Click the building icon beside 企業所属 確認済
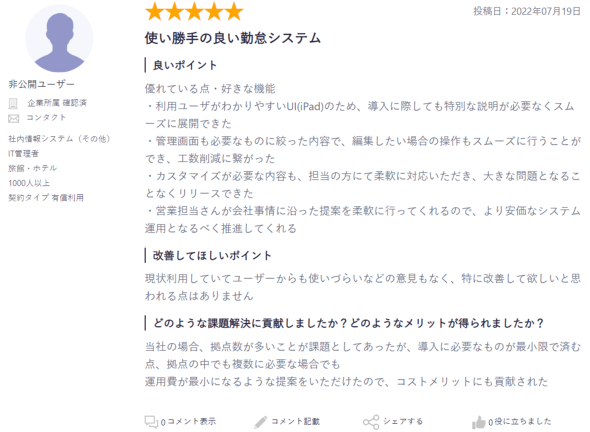This screenshot has width=590, height=432. coord(13,103)
